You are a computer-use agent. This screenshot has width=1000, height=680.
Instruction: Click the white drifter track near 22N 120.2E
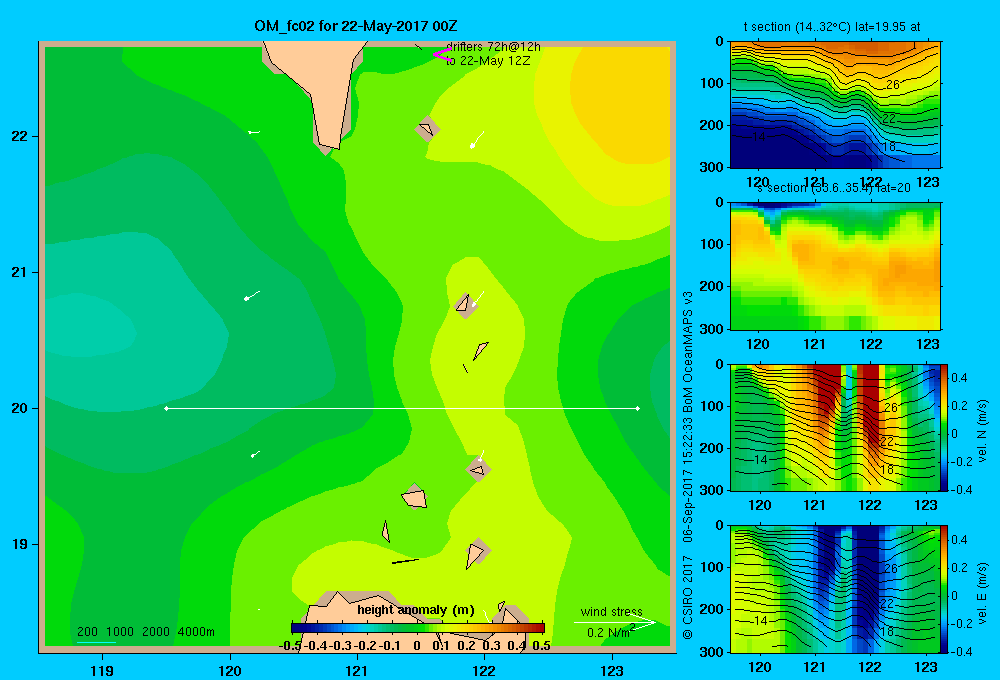click(x=254, y=132)
